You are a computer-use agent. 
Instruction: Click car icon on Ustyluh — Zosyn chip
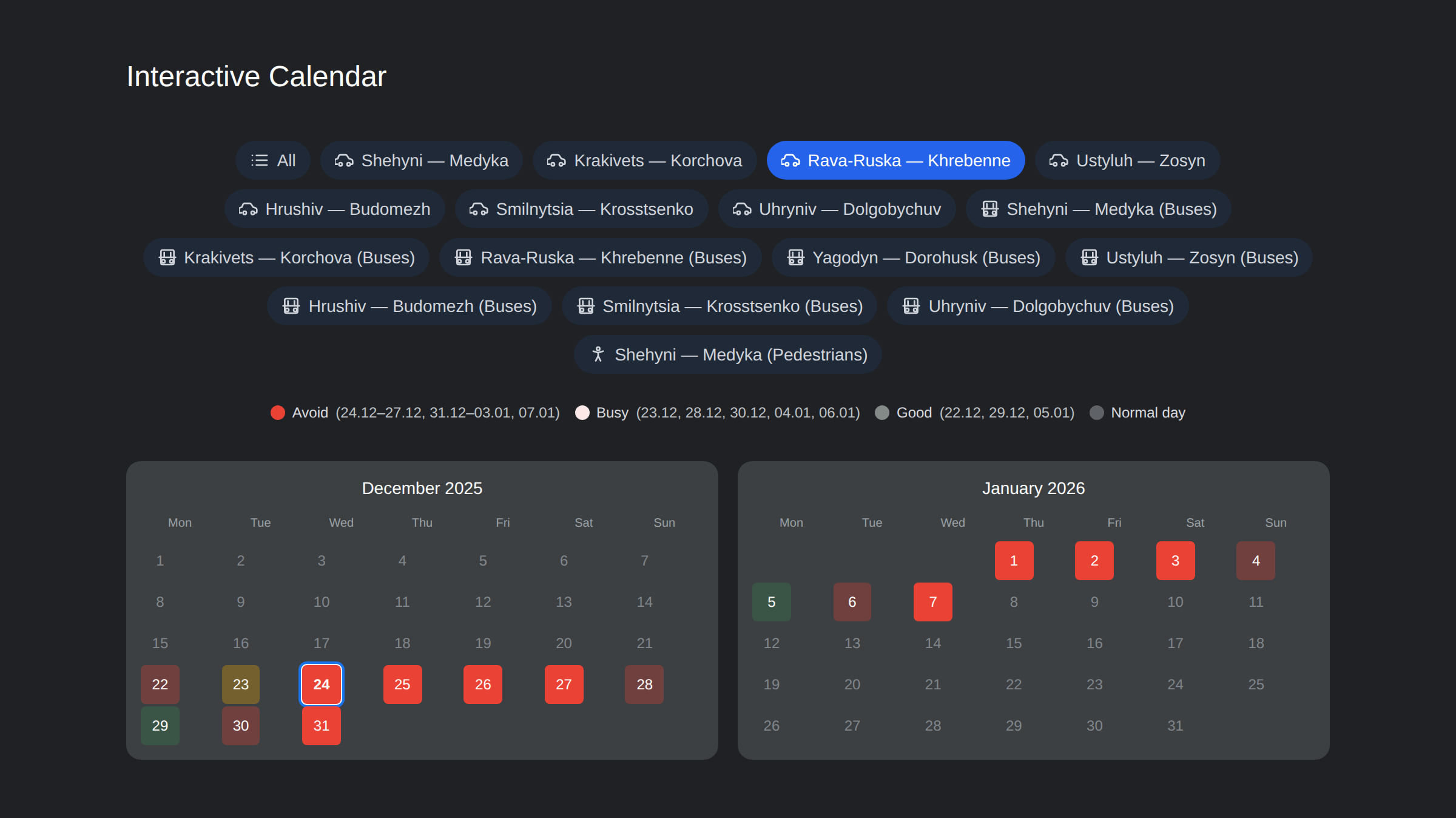point(1059,160)
